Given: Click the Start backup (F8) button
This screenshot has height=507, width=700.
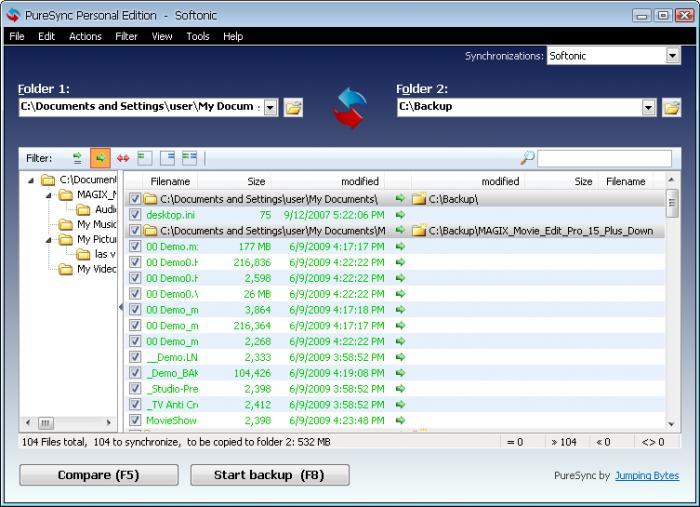Looking at the screenshot, I should point(270,475).
